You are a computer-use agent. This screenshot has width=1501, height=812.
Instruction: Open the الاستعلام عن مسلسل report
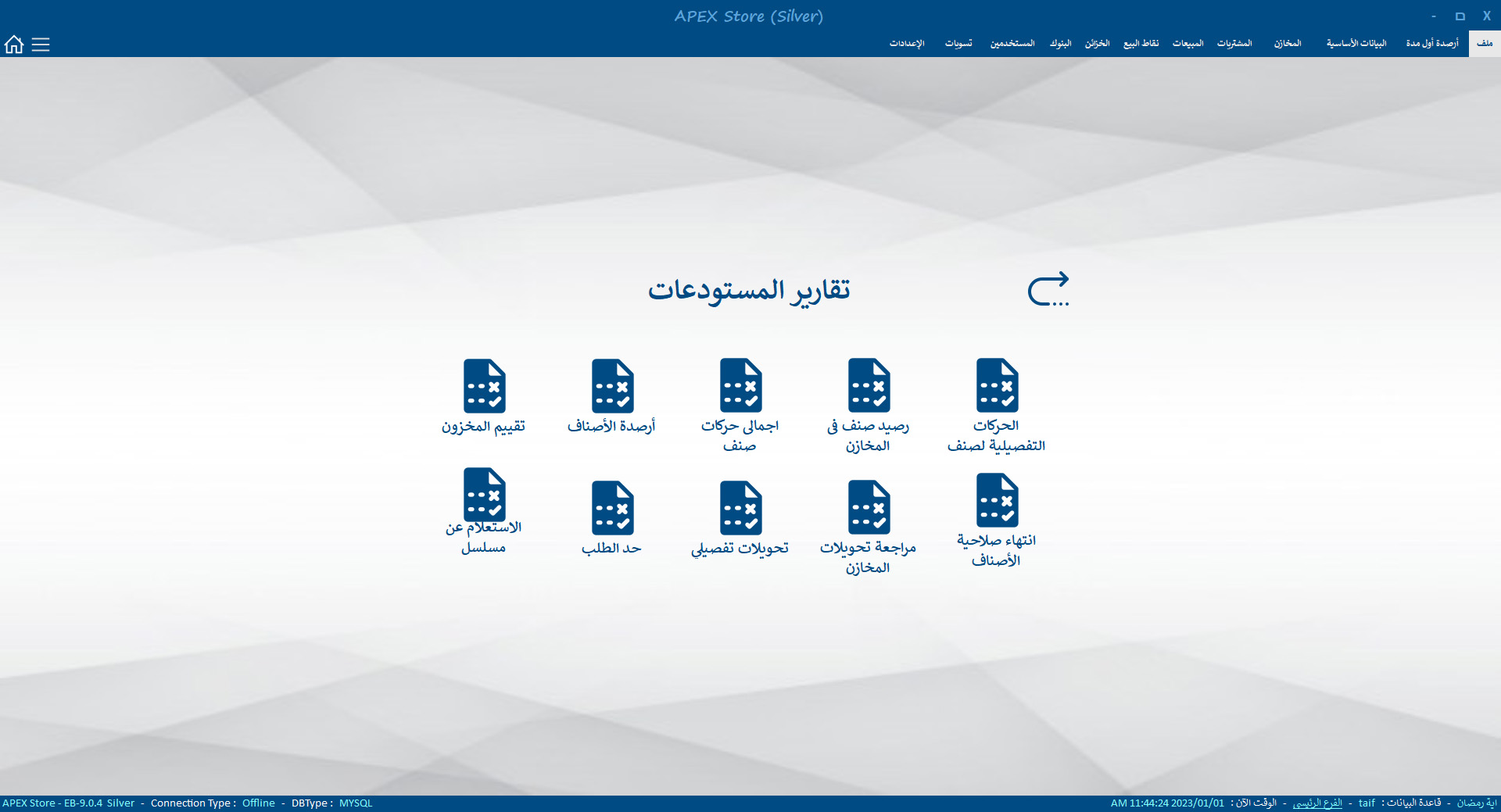(x=484, y=495)
